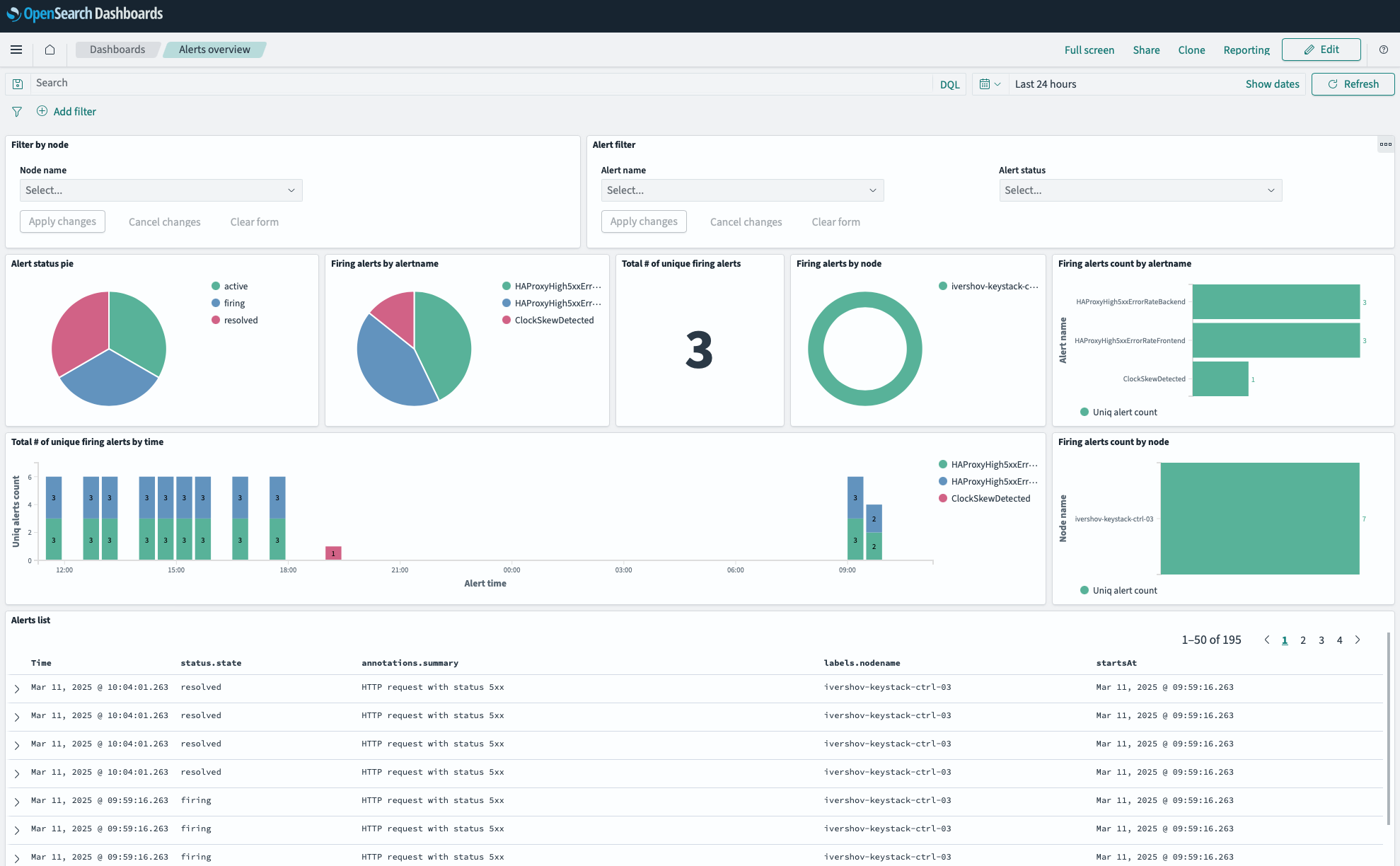
Task: Click the home icon in the breadcrumb bar
Action: coord(50,50)
